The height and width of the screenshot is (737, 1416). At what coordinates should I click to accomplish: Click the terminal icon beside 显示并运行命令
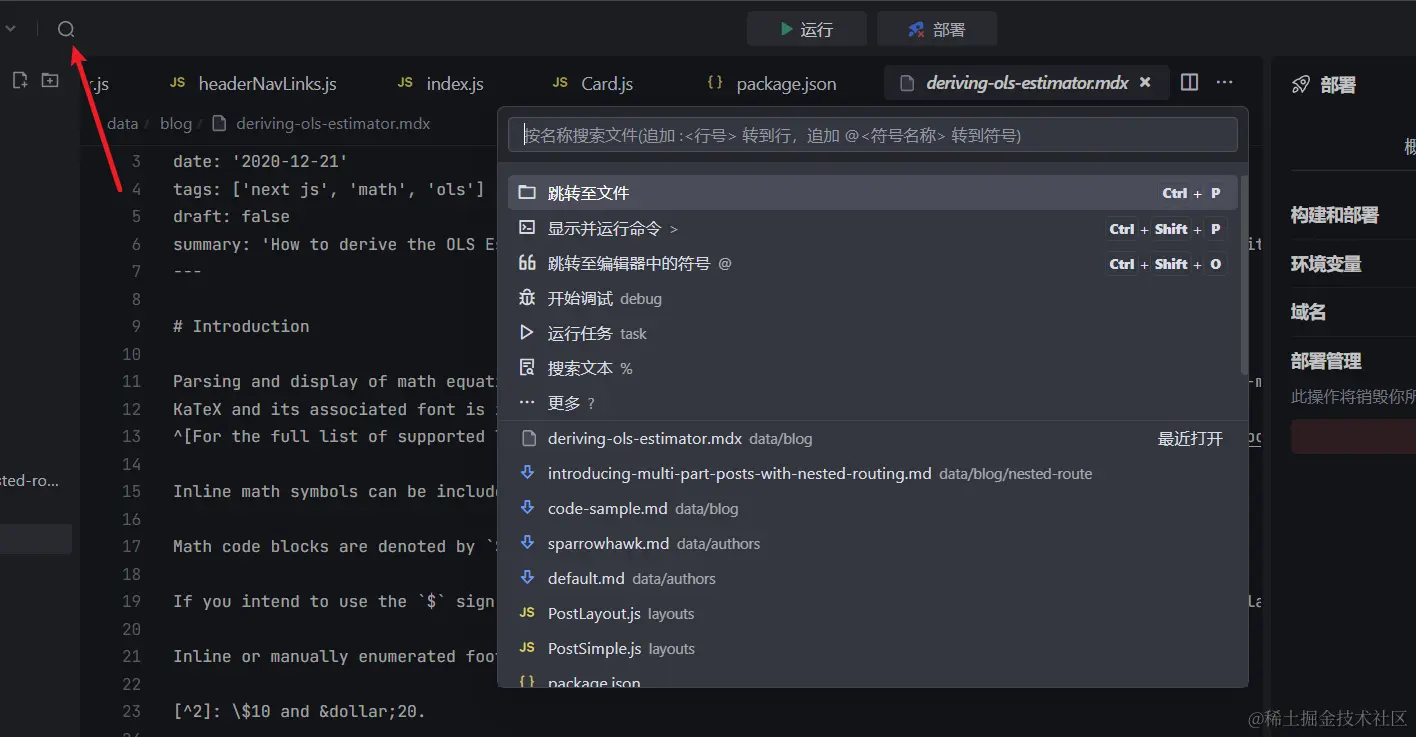[x=527, y=227]
